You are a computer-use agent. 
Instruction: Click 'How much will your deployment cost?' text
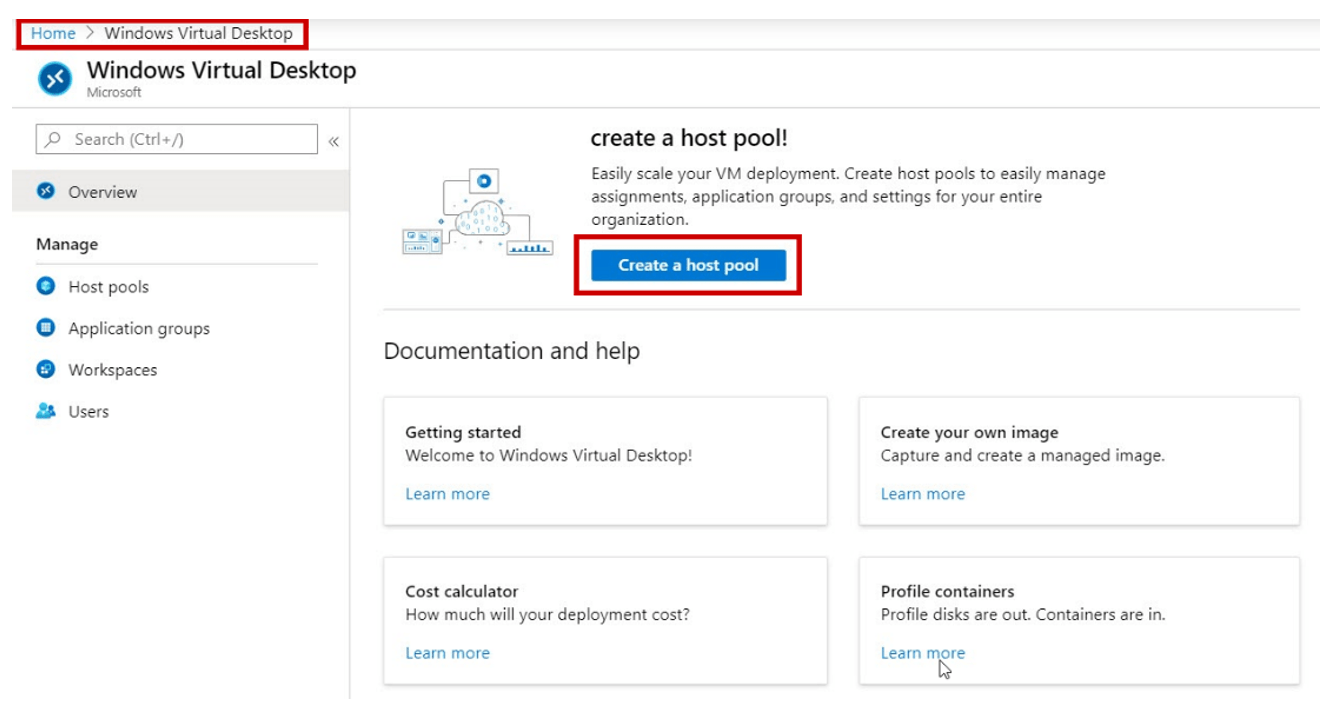coord(547,615)
